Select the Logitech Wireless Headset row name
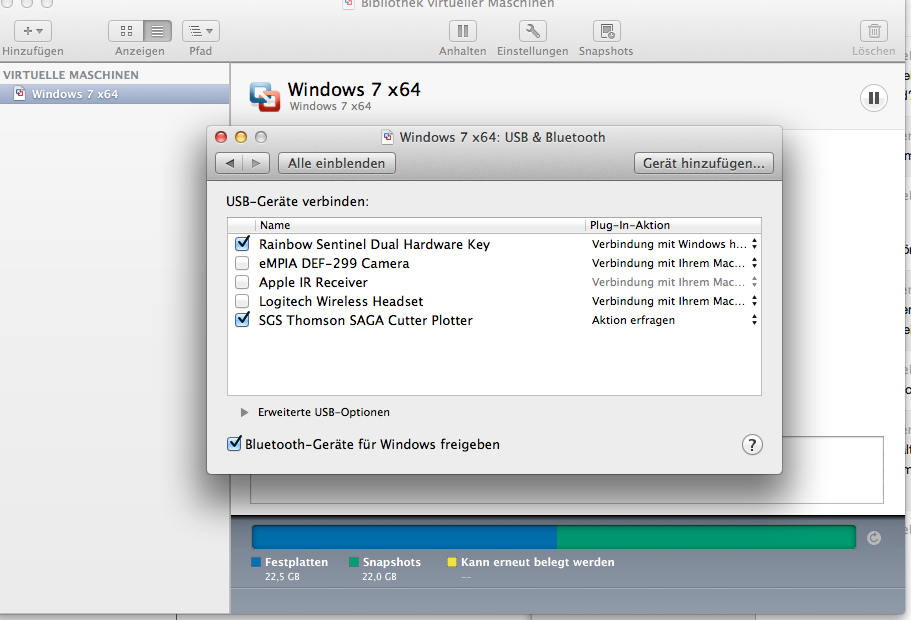911x620 pixels. 341,301
